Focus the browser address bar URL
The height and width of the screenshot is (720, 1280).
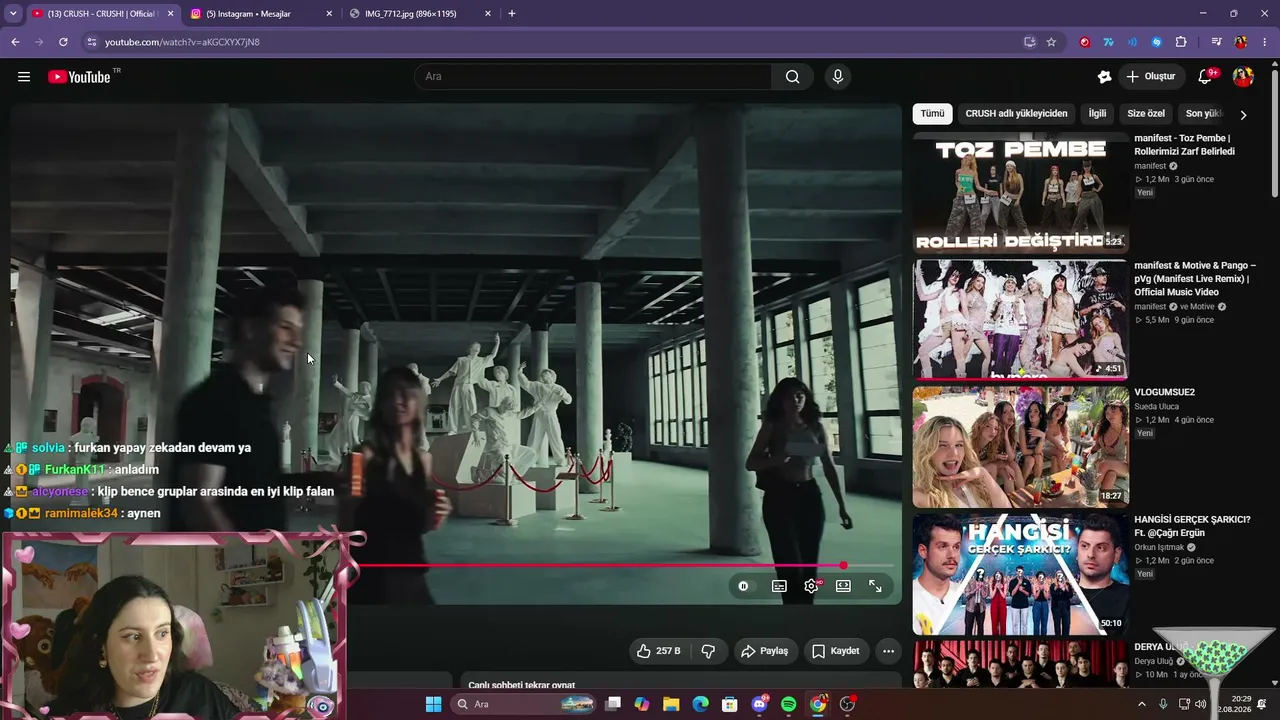pyautogui.click(x=182, y=42)
